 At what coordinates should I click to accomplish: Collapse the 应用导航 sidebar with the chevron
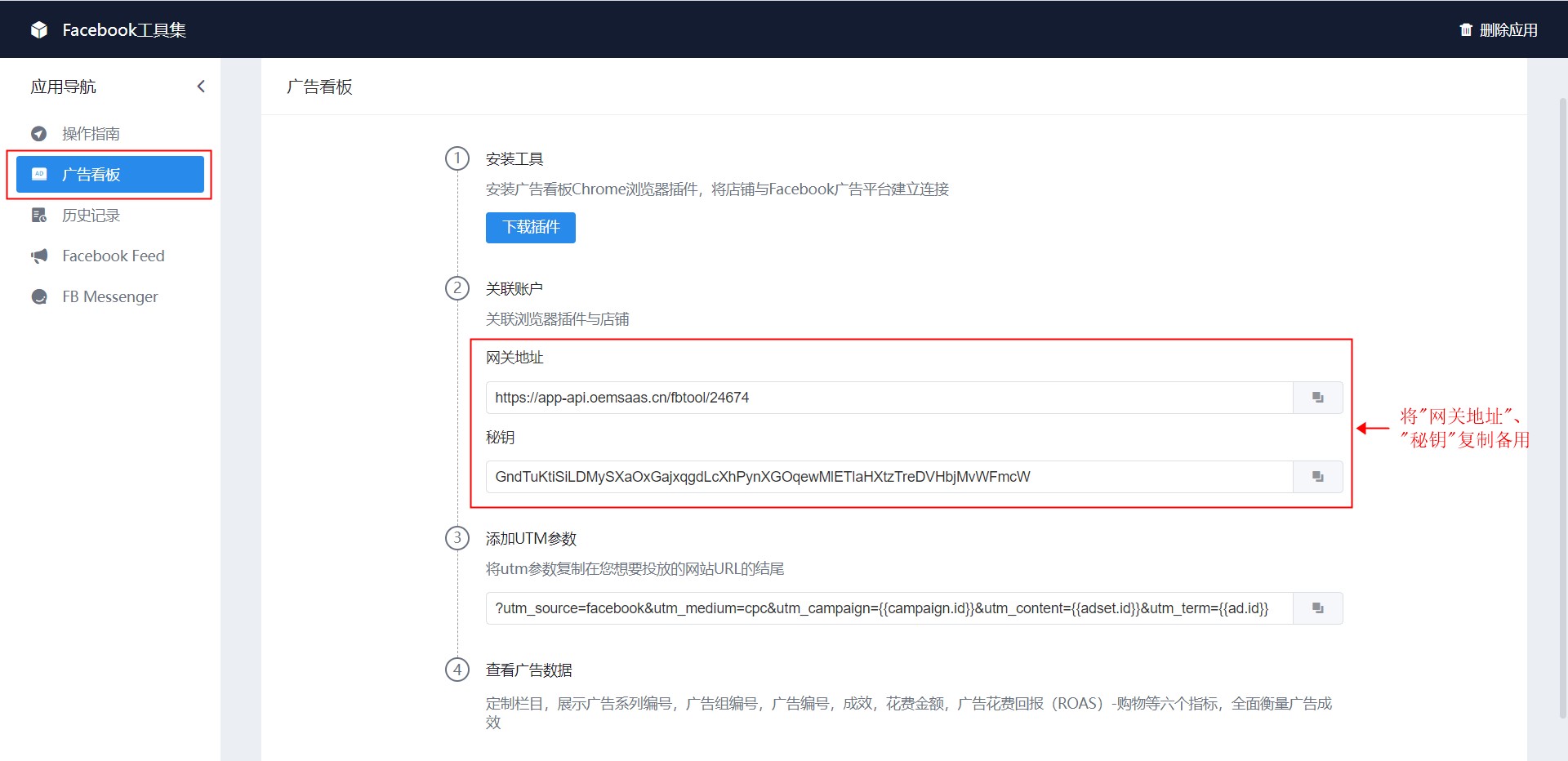point(201,87)
